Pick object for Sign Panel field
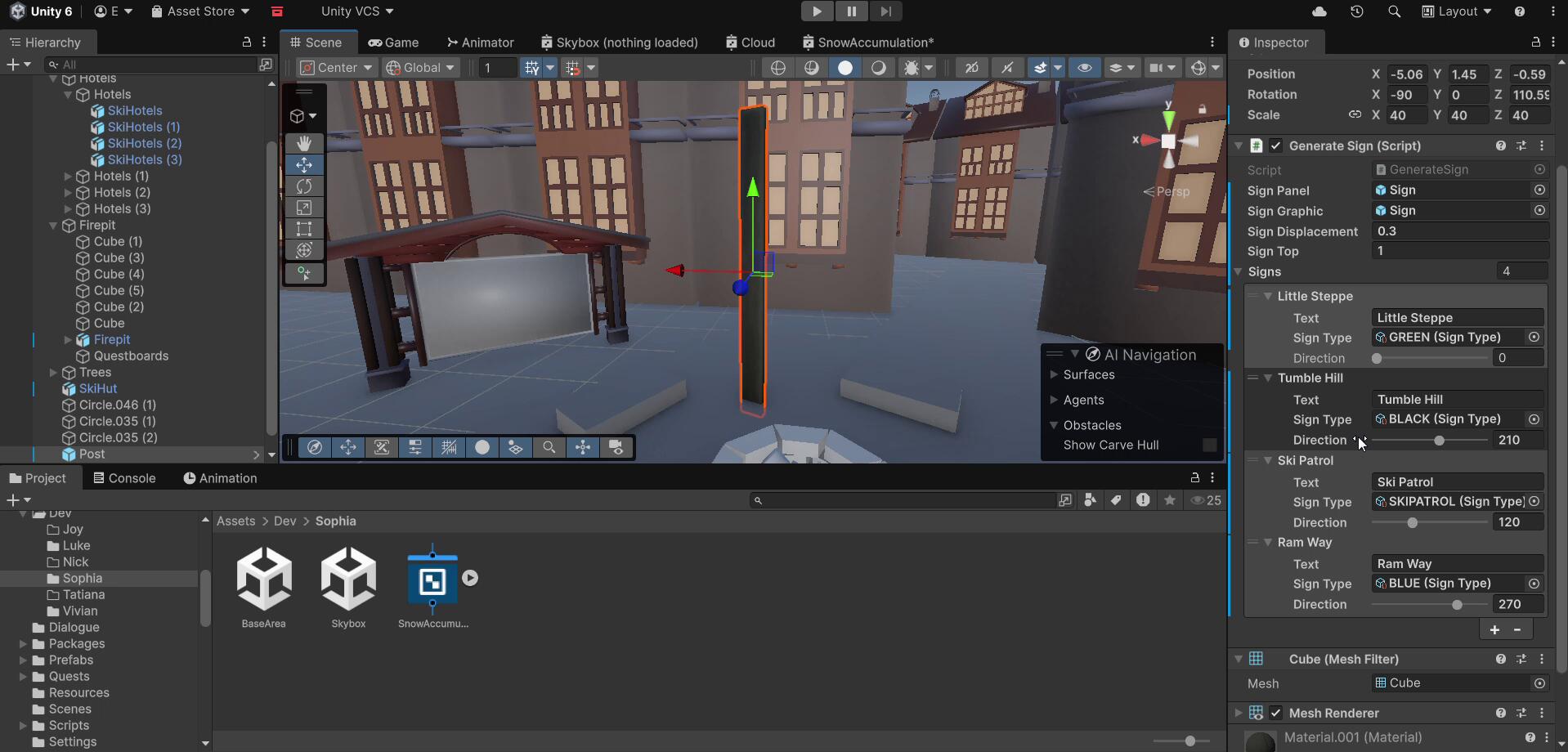Image resolution: width=1568 pixels, height=752 pixels. click(x=1539, y=190)
